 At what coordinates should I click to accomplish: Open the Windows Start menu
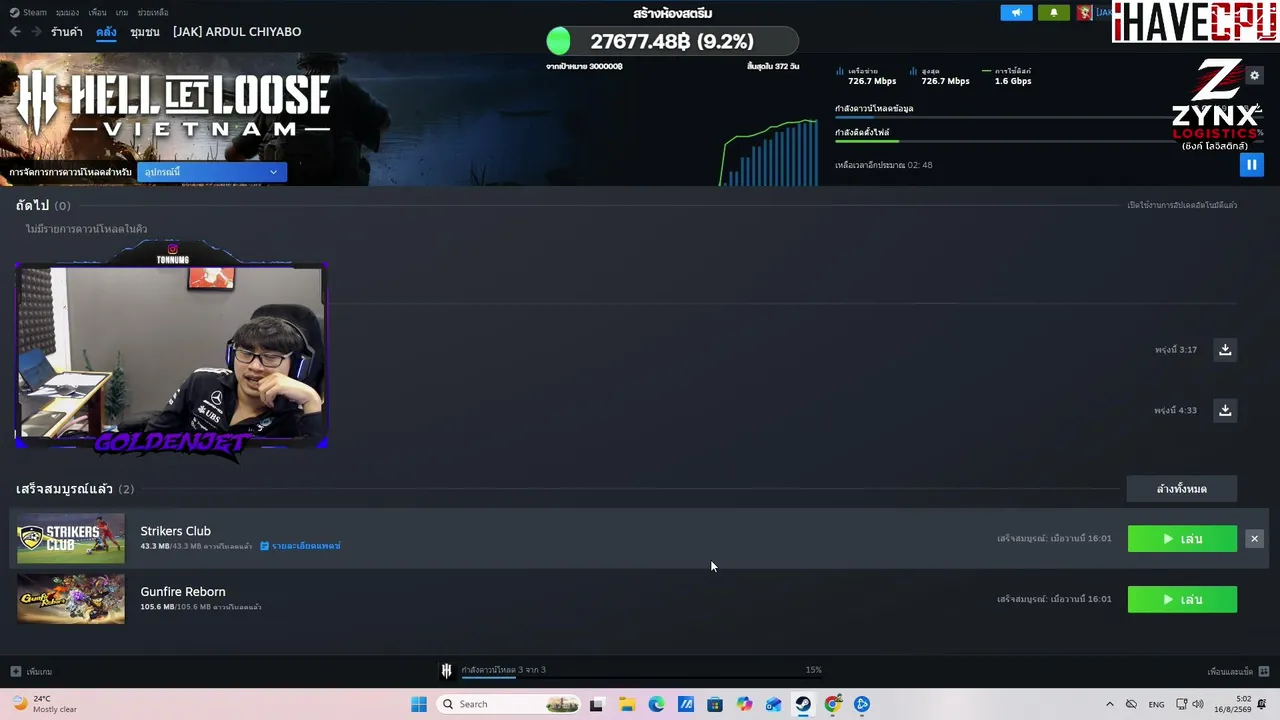pyautogui.click(x=419, y=704)
